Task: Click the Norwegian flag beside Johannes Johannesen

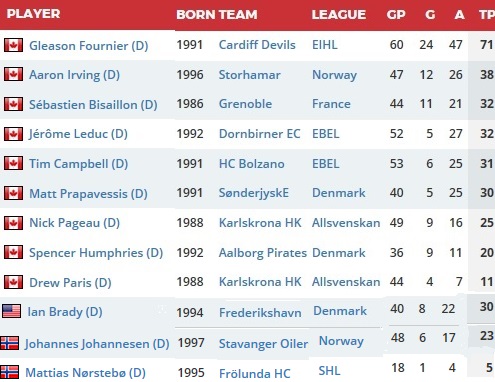Action: (x=9, y=343)
